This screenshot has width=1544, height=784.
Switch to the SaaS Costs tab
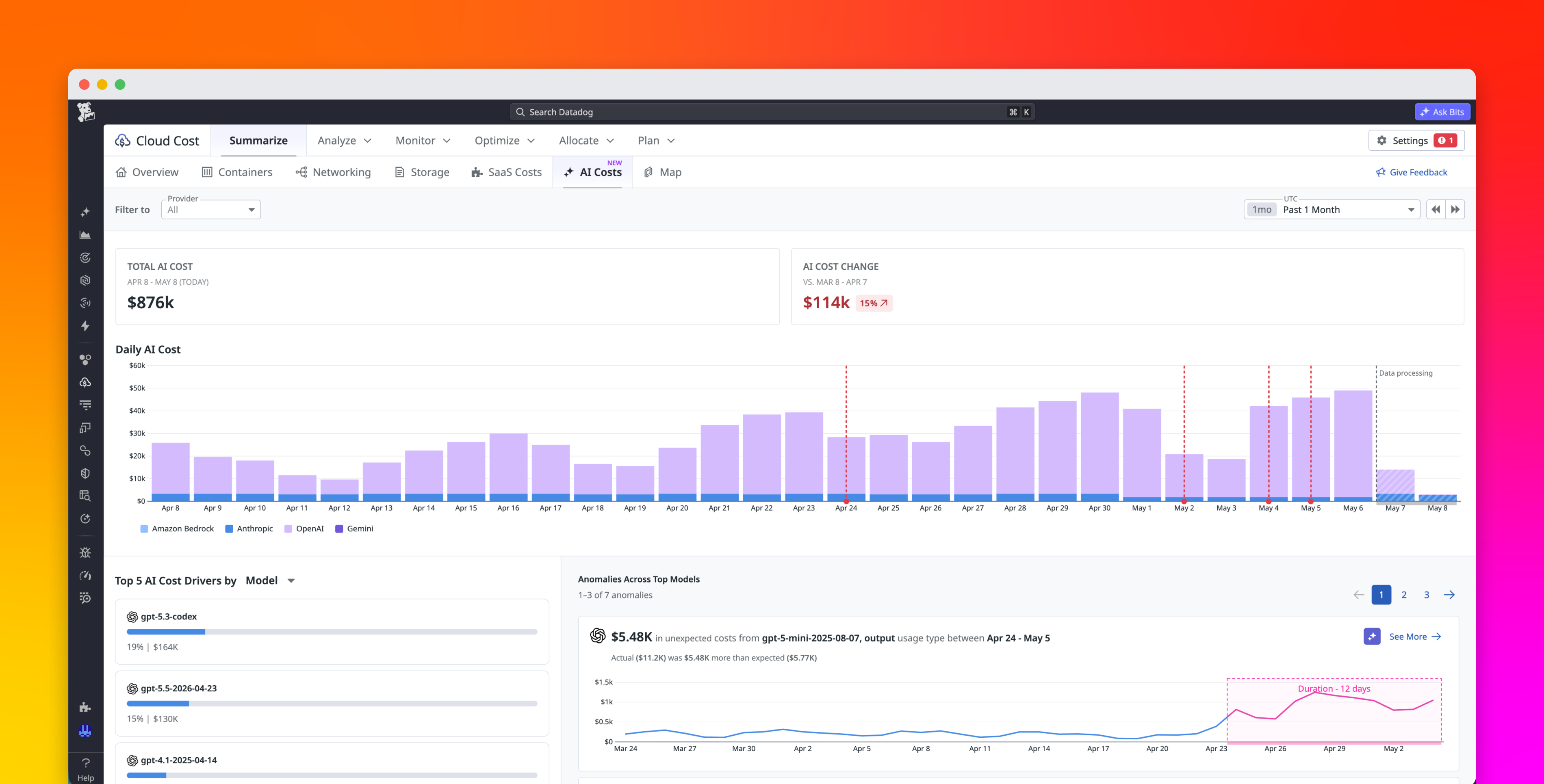tap(507, 172)
